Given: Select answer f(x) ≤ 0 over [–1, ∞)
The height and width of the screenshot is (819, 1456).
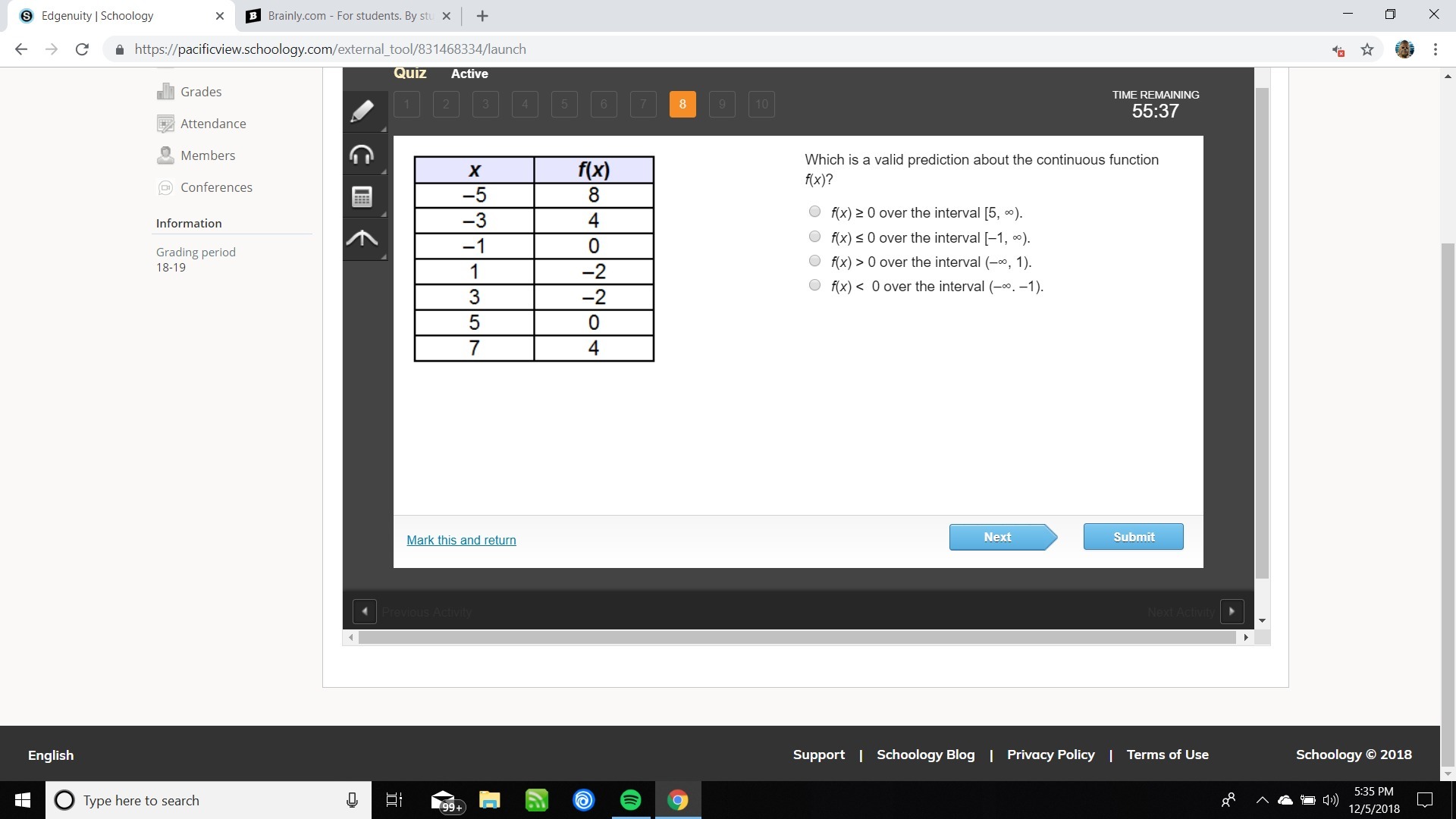Looking at the screenshot, I should [814, 237].
